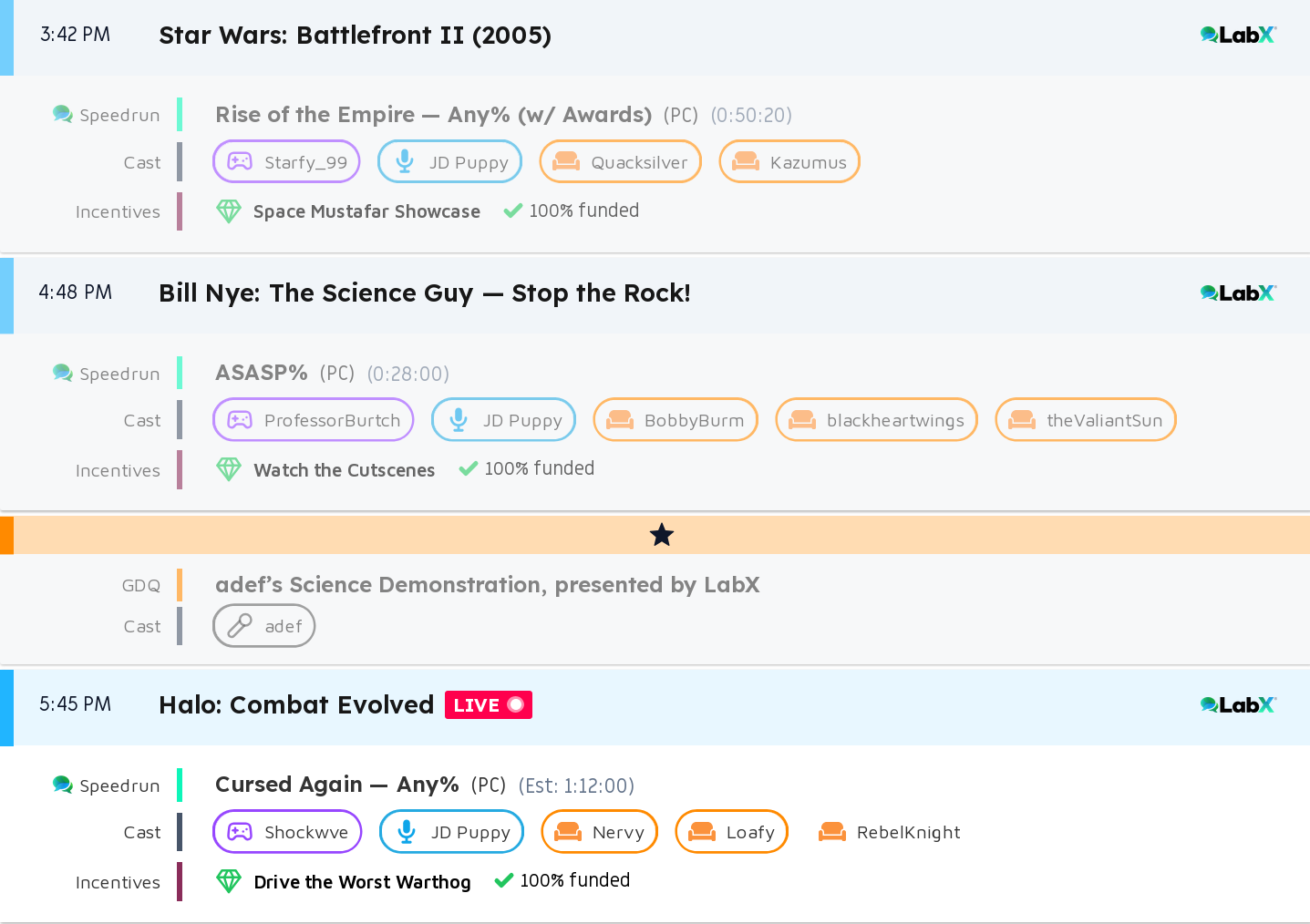Open the Loafy couch pill
The image size is (1310, 924).
[732, 831]
